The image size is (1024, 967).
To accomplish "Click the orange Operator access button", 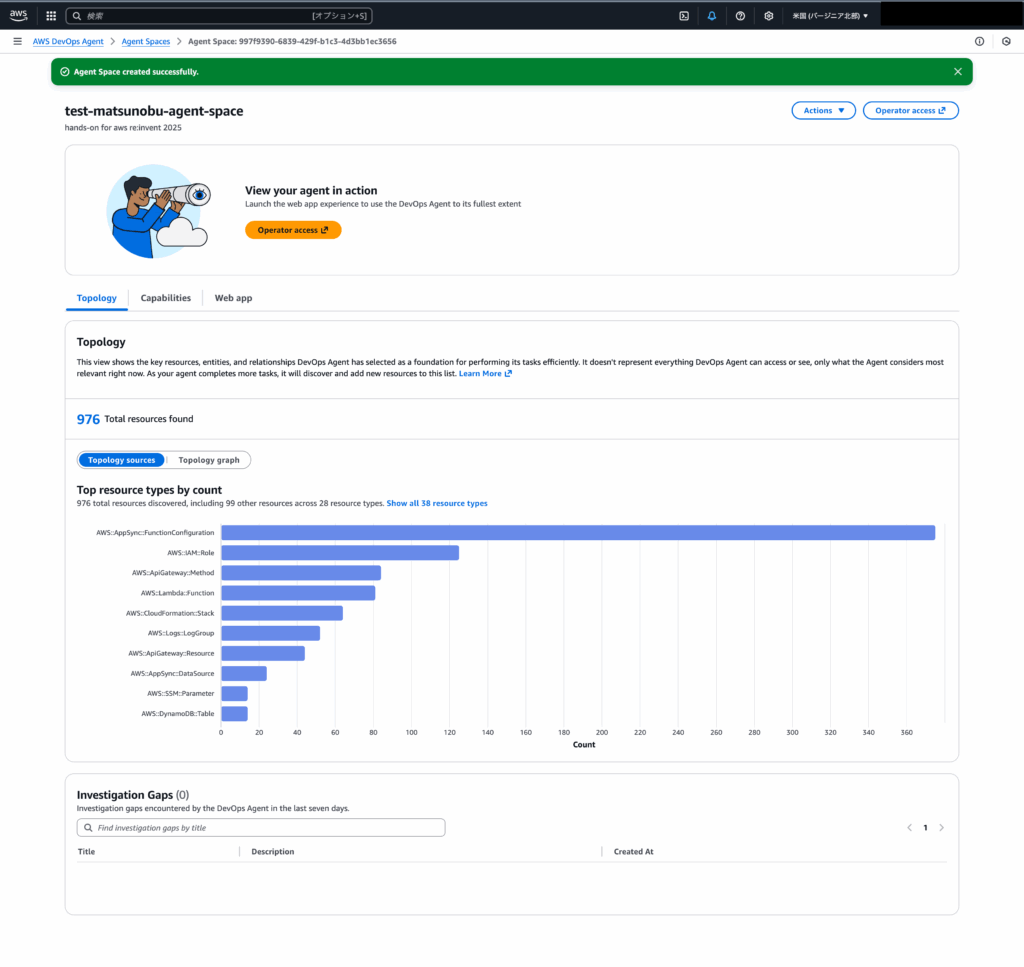I will [293, 230].
